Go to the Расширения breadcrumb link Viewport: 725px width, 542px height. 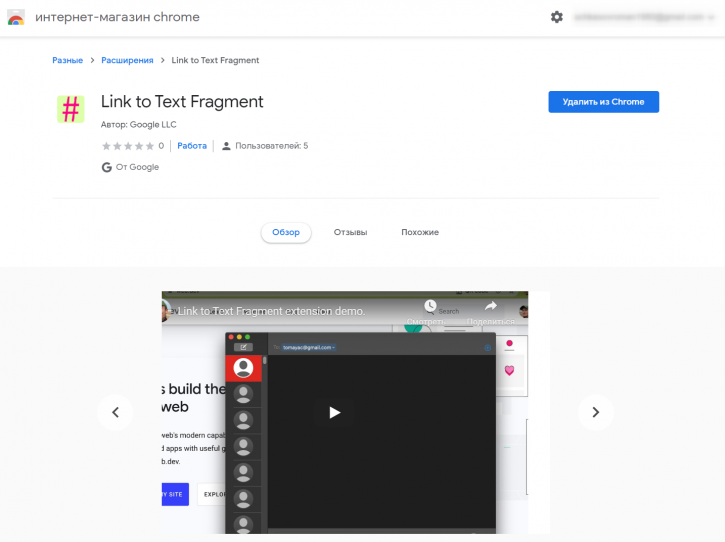click(x=127, y=60)
